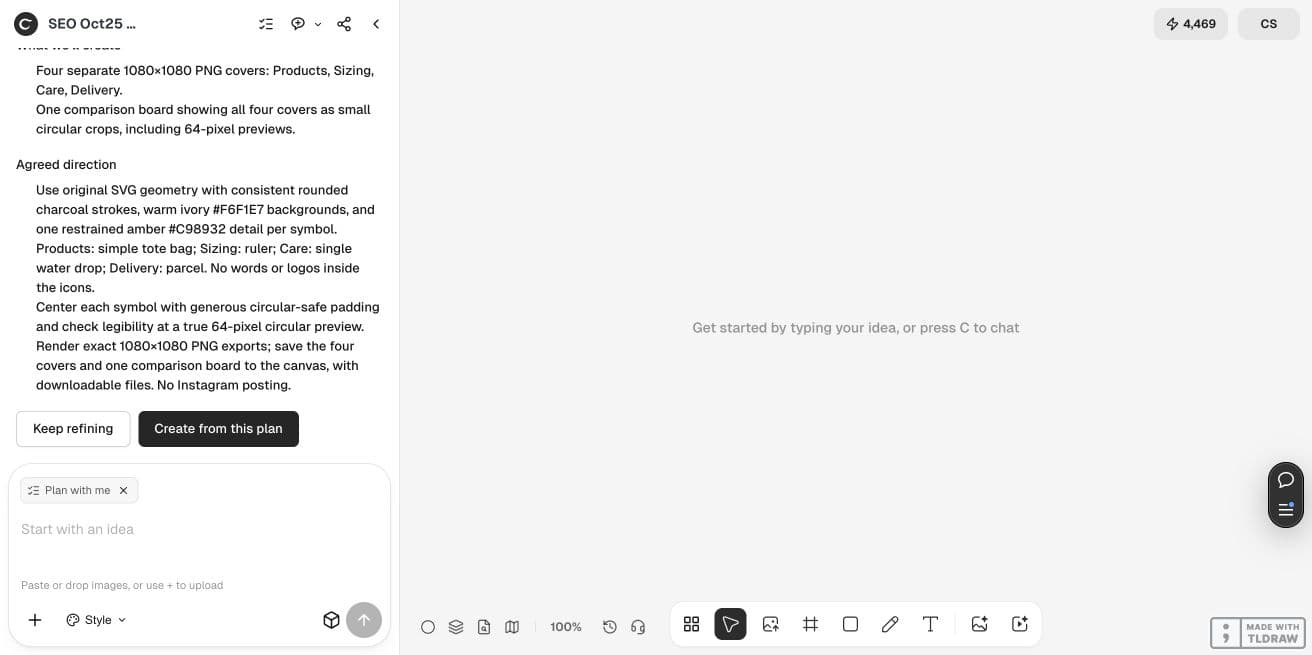This screenshot has width=1312, height=655.
Task: Click the Keep refining button
Action: tap(73, 429)
